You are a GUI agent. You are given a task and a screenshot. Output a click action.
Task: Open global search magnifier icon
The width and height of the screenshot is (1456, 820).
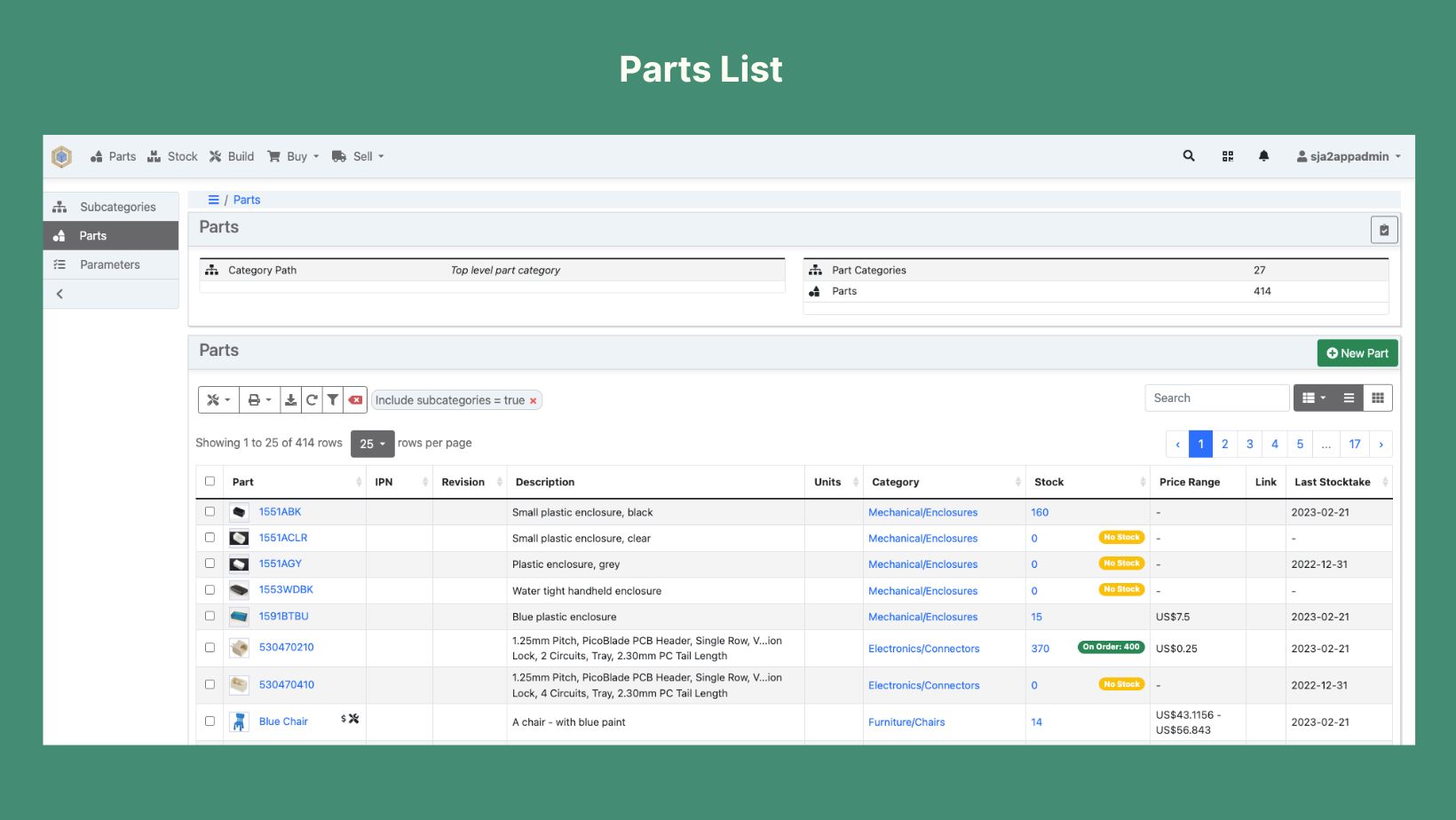1189,156
